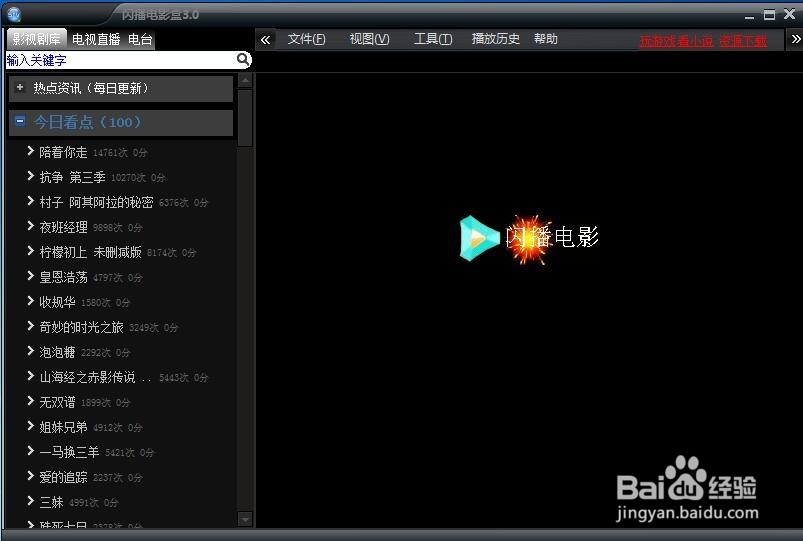
Task: Expand the arrow beside 姐妹兄弟
Action: (x=31, y=426)
